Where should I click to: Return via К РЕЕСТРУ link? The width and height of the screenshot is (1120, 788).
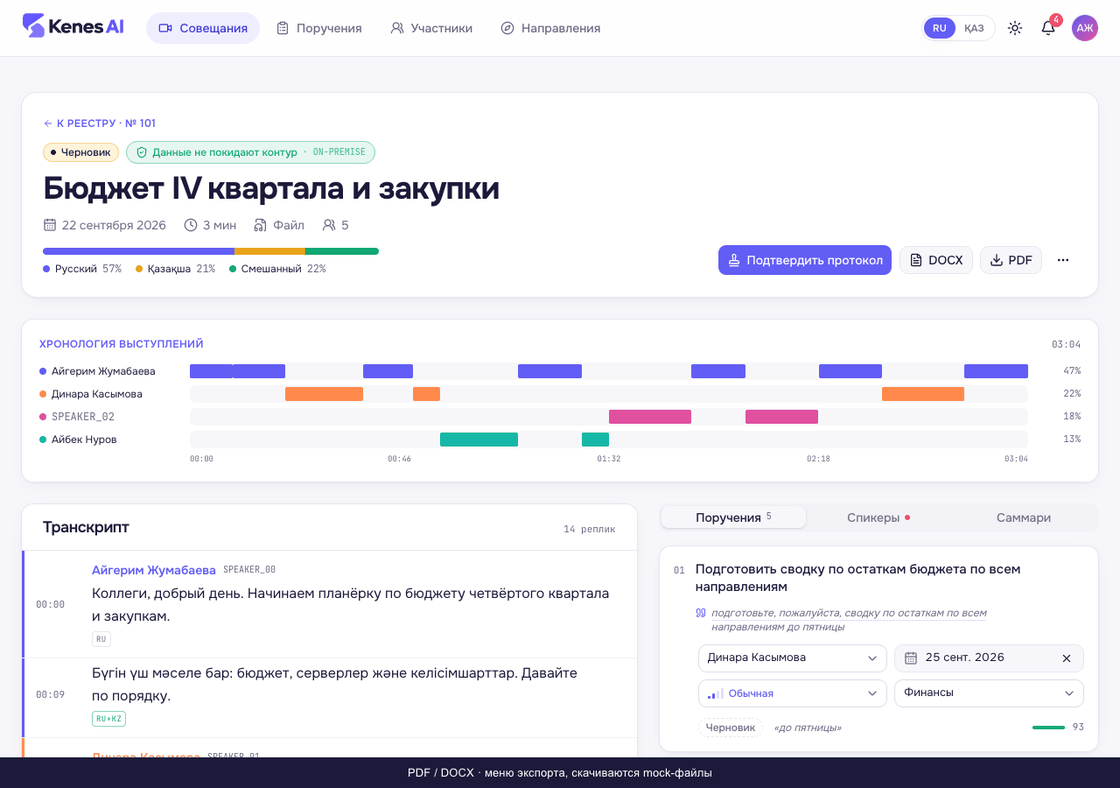100,123
